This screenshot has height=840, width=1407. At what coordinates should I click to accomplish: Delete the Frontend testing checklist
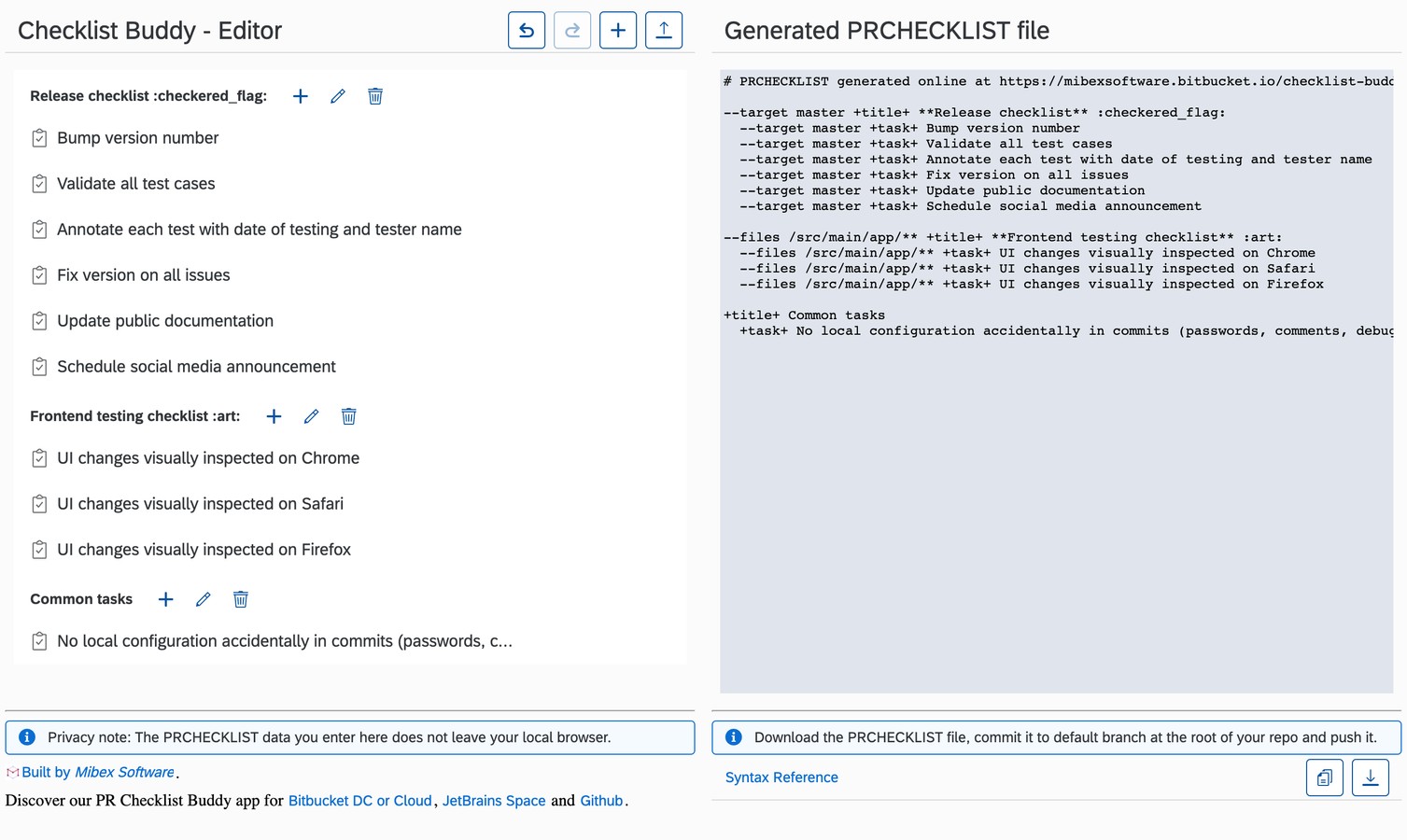click(x=348, y=416)
